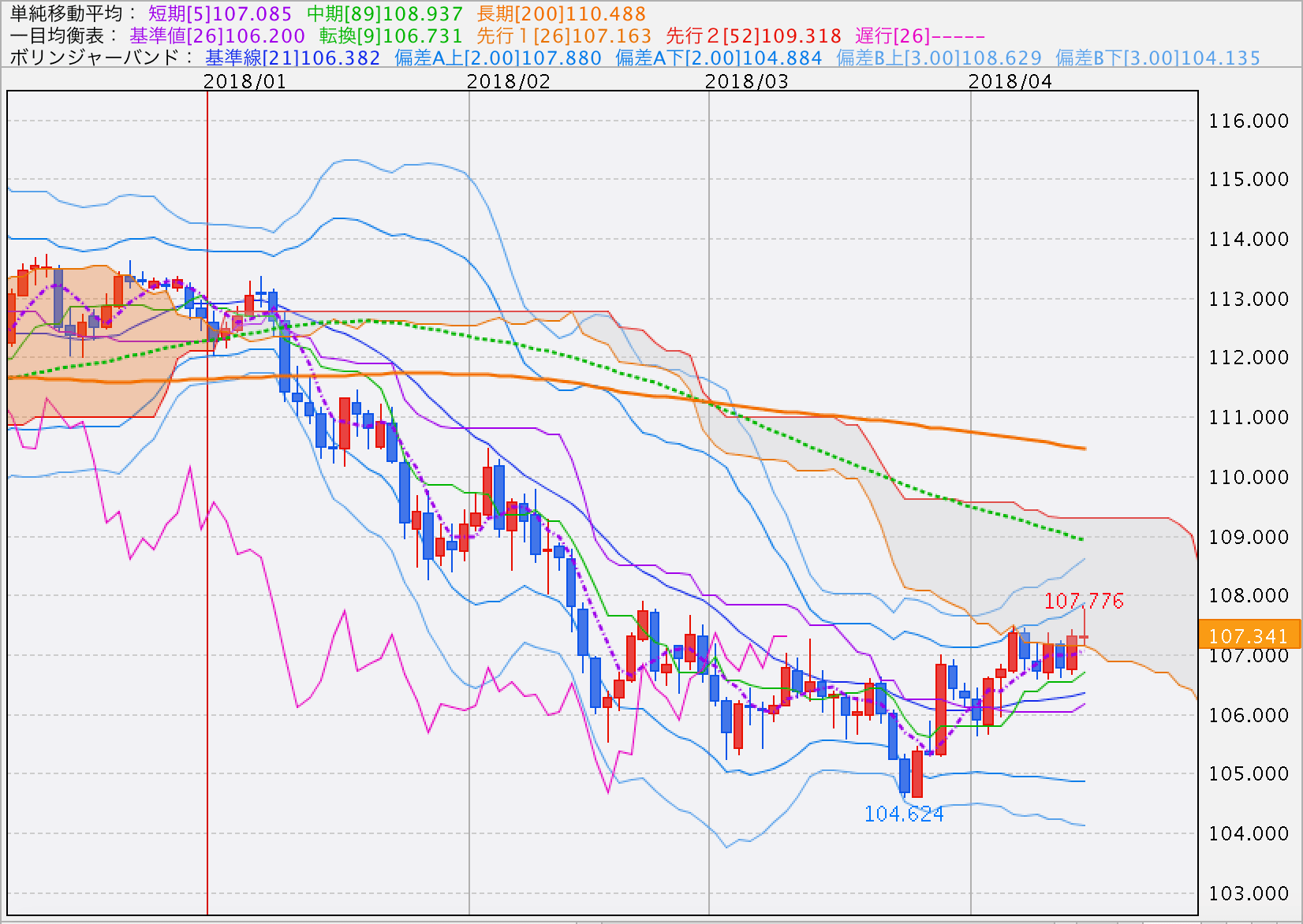1303x924 pixels.
Task: Click lower band 偏差A下[2.00]104.884
Action: (x=719, y=58)
